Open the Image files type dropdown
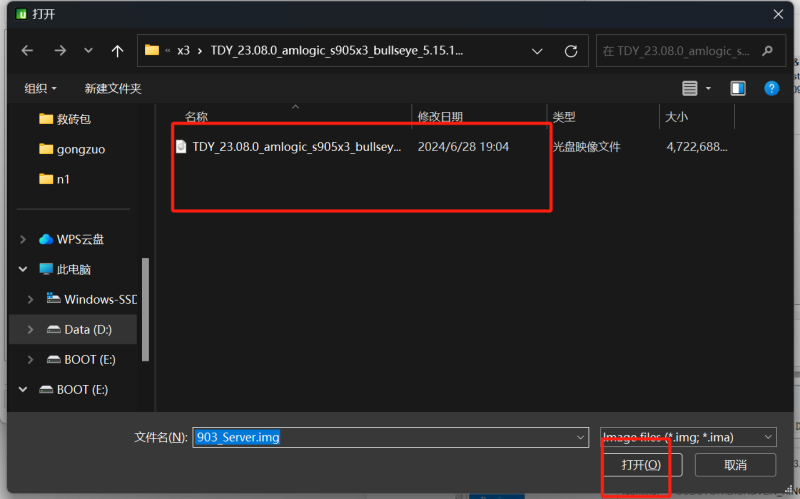800x499 pixels. [687, 437]
